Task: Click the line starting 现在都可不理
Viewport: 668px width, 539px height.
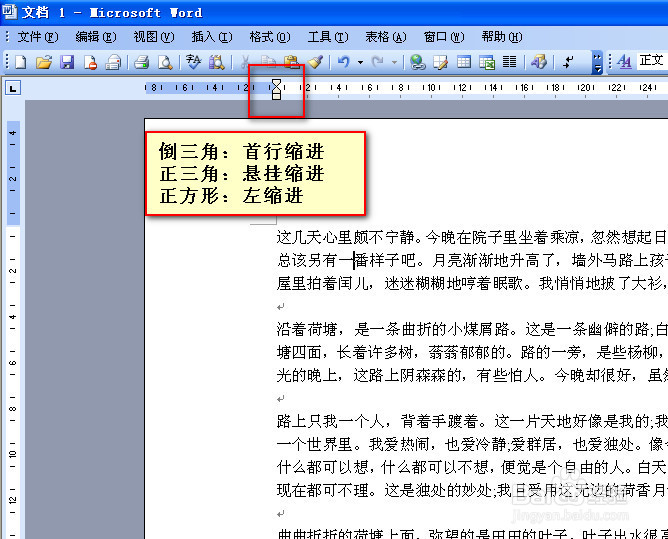Action: (472, 490)
